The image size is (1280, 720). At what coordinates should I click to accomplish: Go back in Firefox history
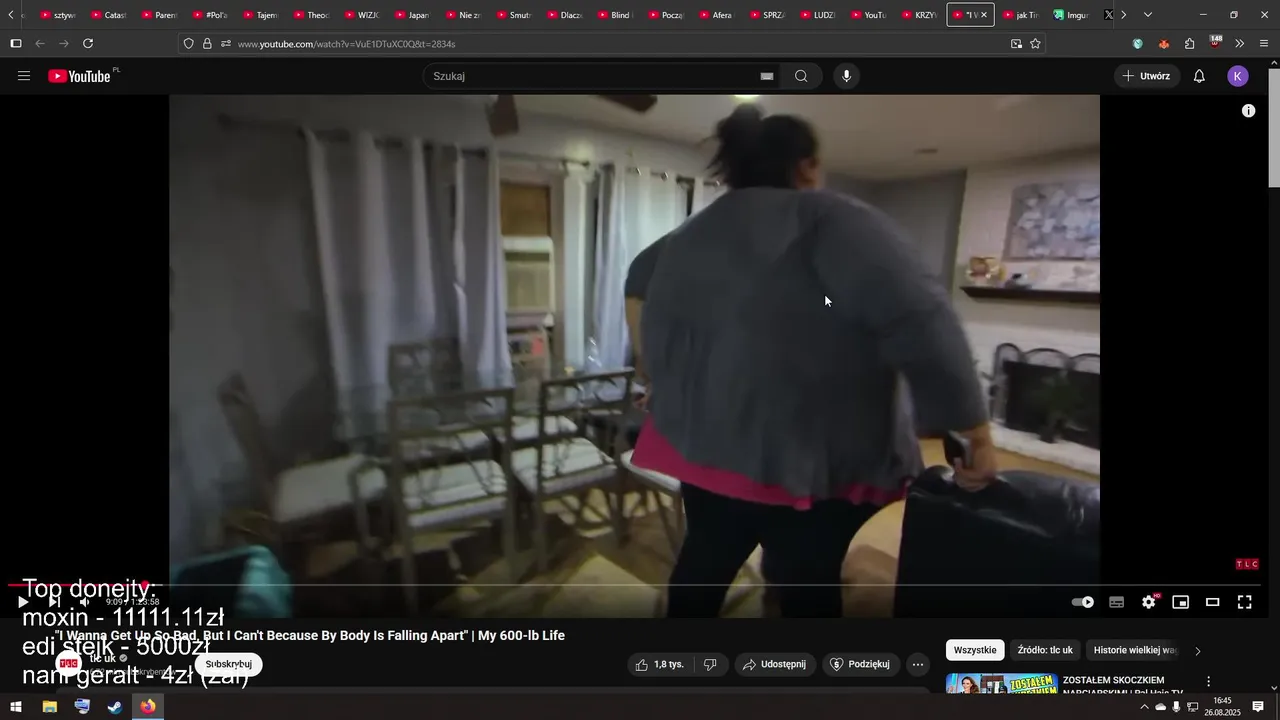point(40,44)
